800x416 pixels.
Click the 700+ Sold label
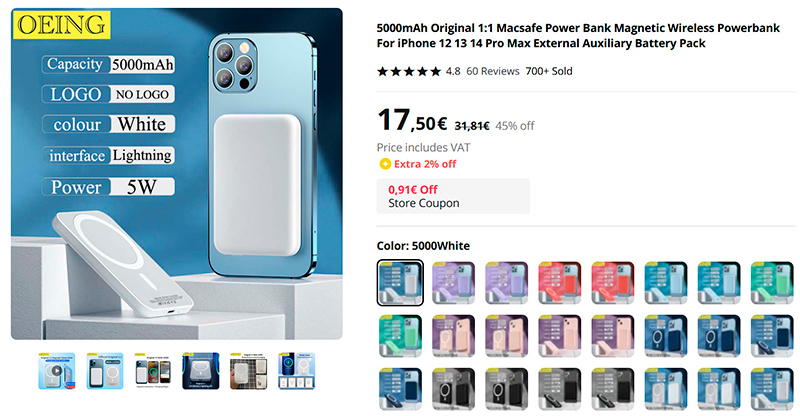(x=549, y=71)
